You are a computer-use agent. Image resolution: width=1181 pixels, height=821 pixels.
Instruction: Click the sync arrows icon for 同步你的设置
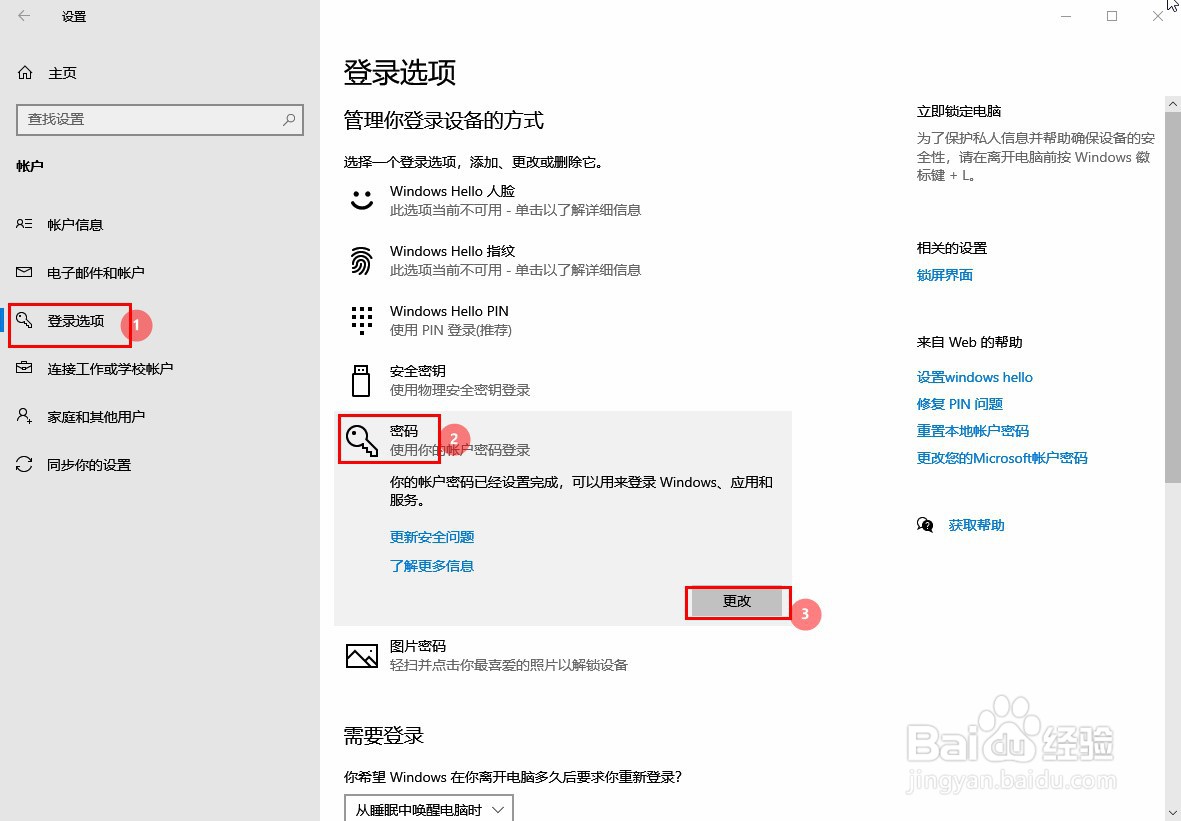(24, 464)
